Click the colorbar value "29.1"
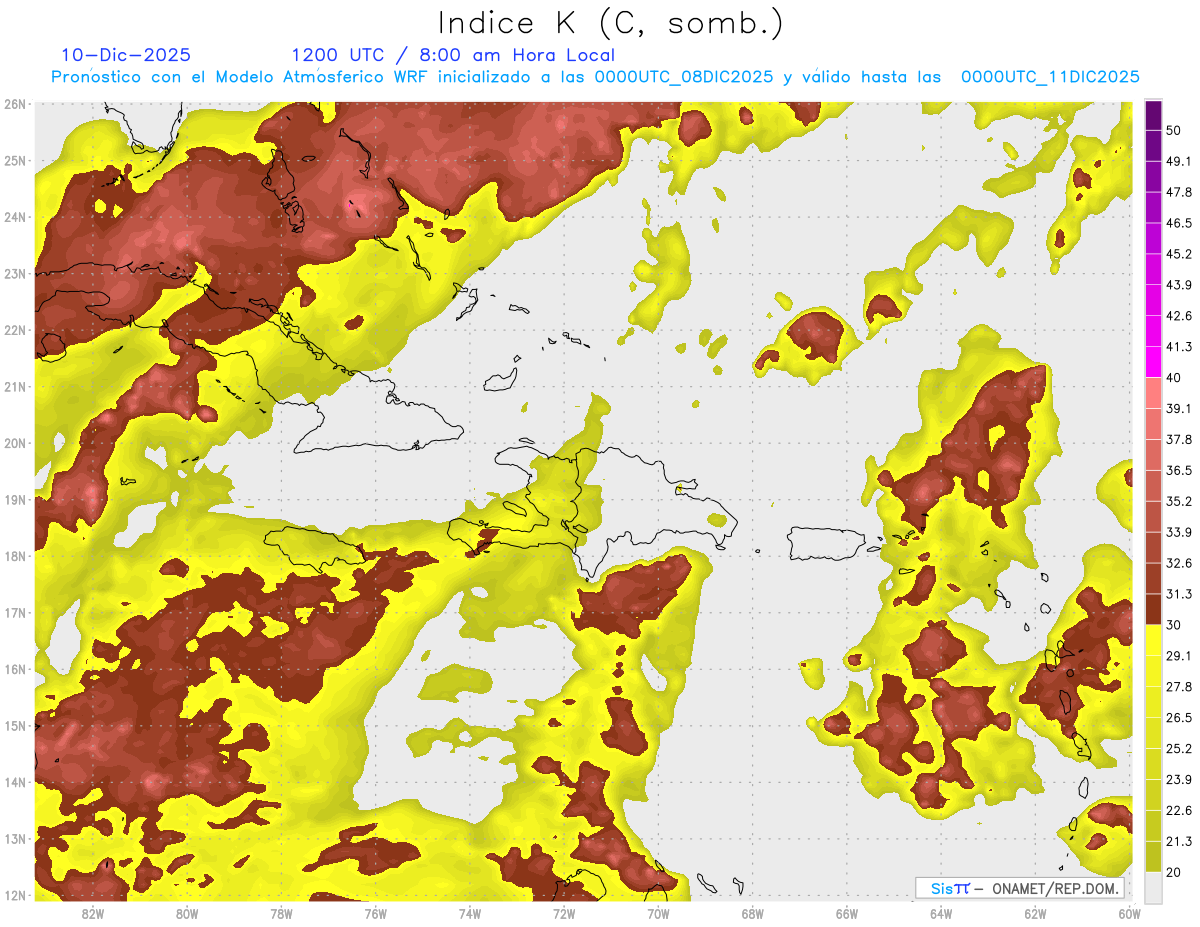The image size is (1200, 927). 1179,655
